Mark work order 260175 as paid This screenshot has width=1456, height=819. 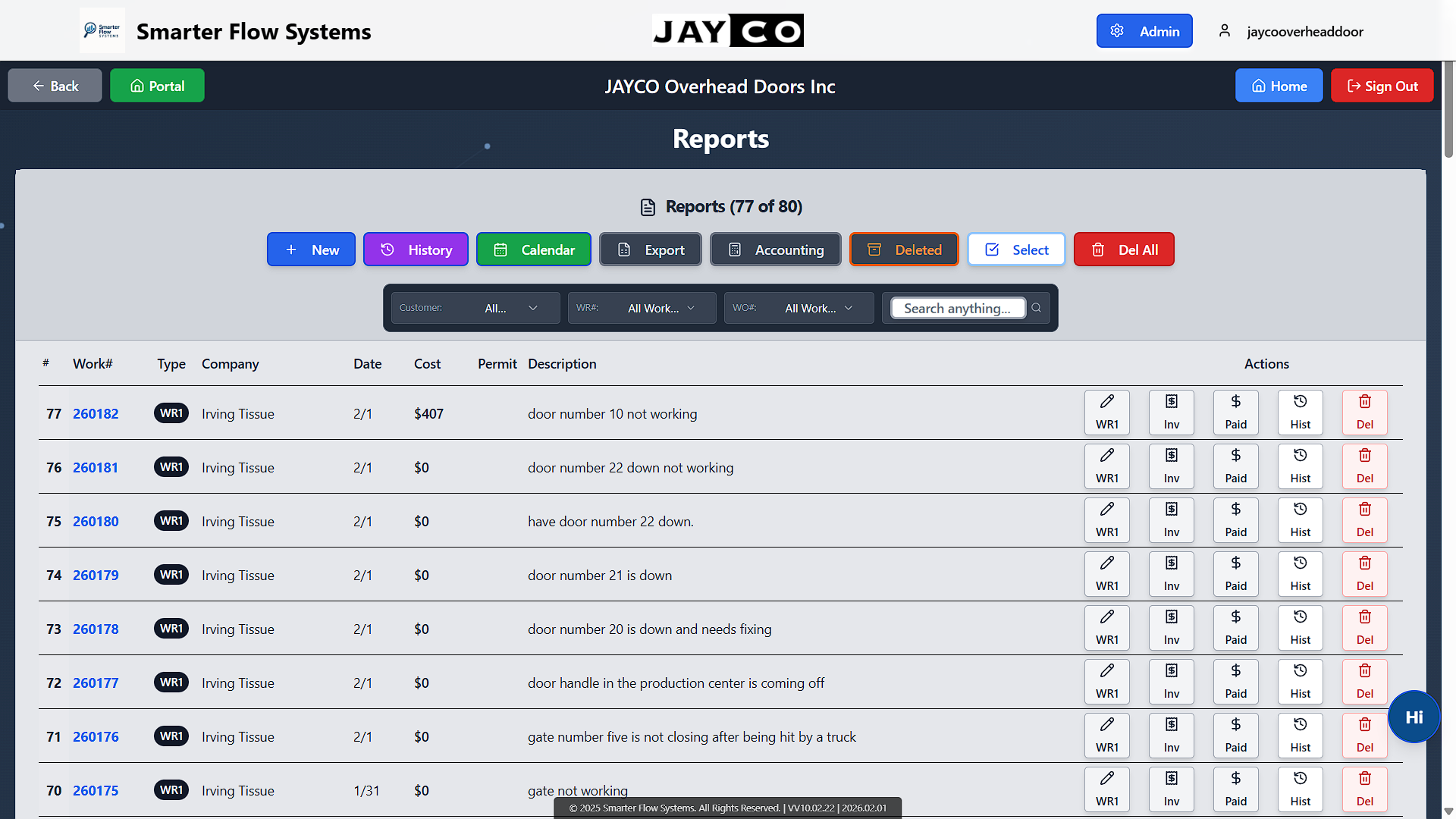pyautogui.click(x=1235, y=789)
